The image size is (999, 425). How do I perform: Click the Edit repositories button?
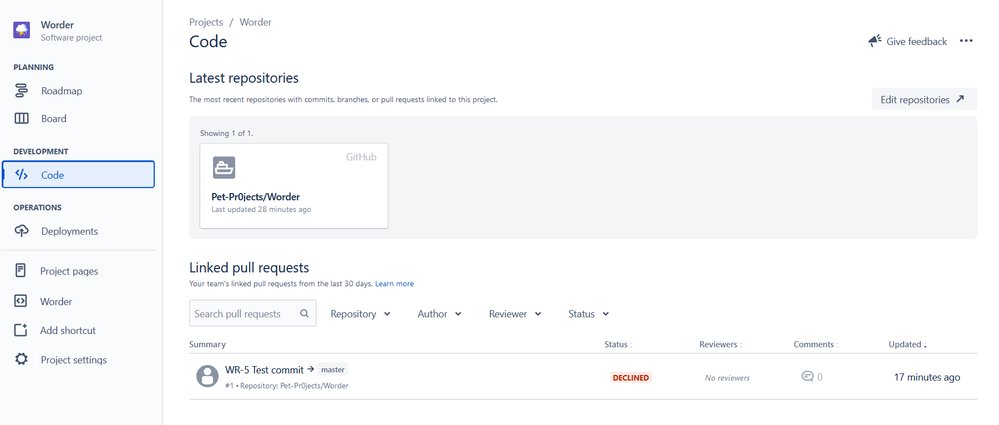coord(924,99)
